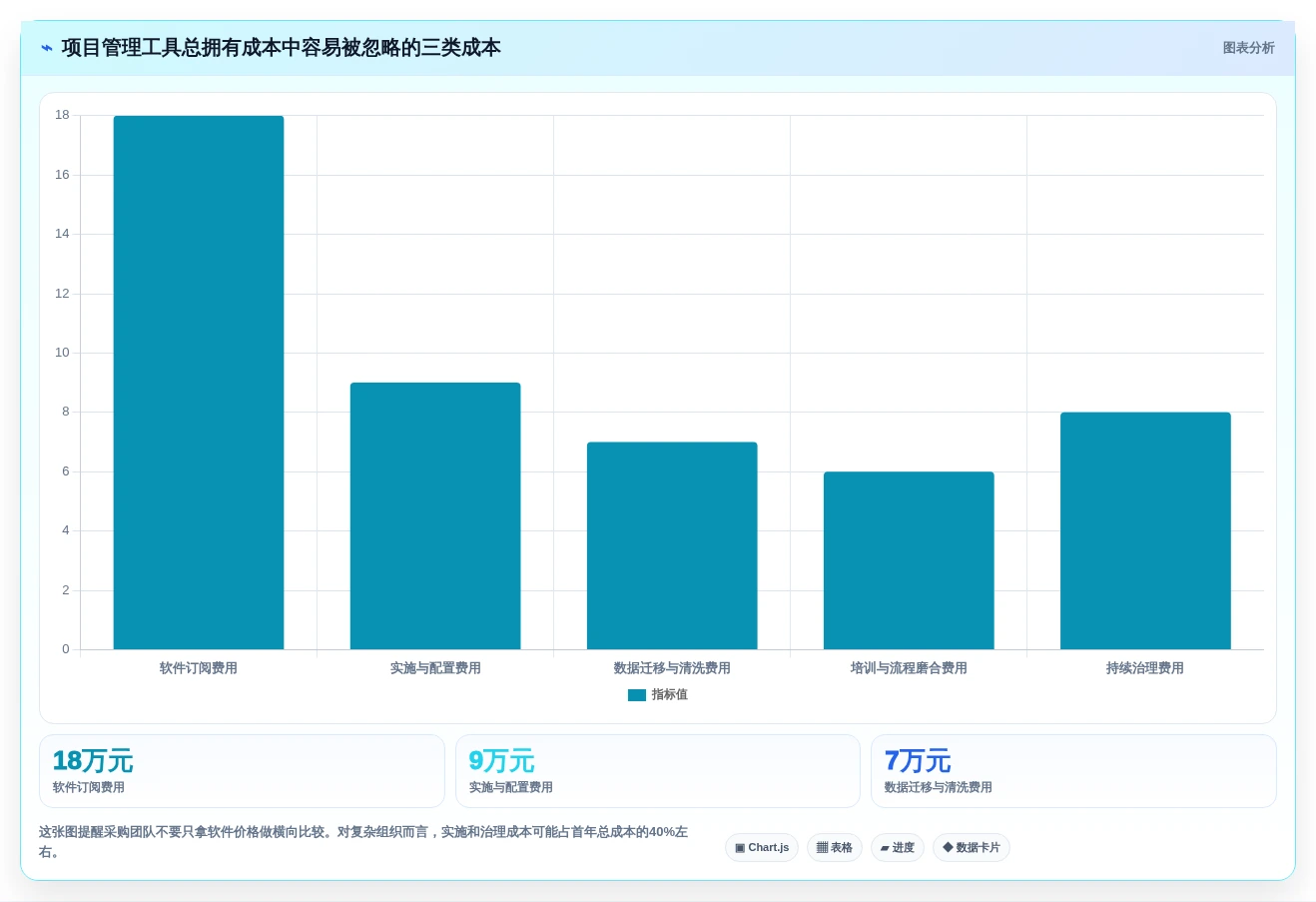Screen dimensions: 1316x902
Task: Click the x-axis label 培训与流程磨合费用
Action: pos(909,668)
